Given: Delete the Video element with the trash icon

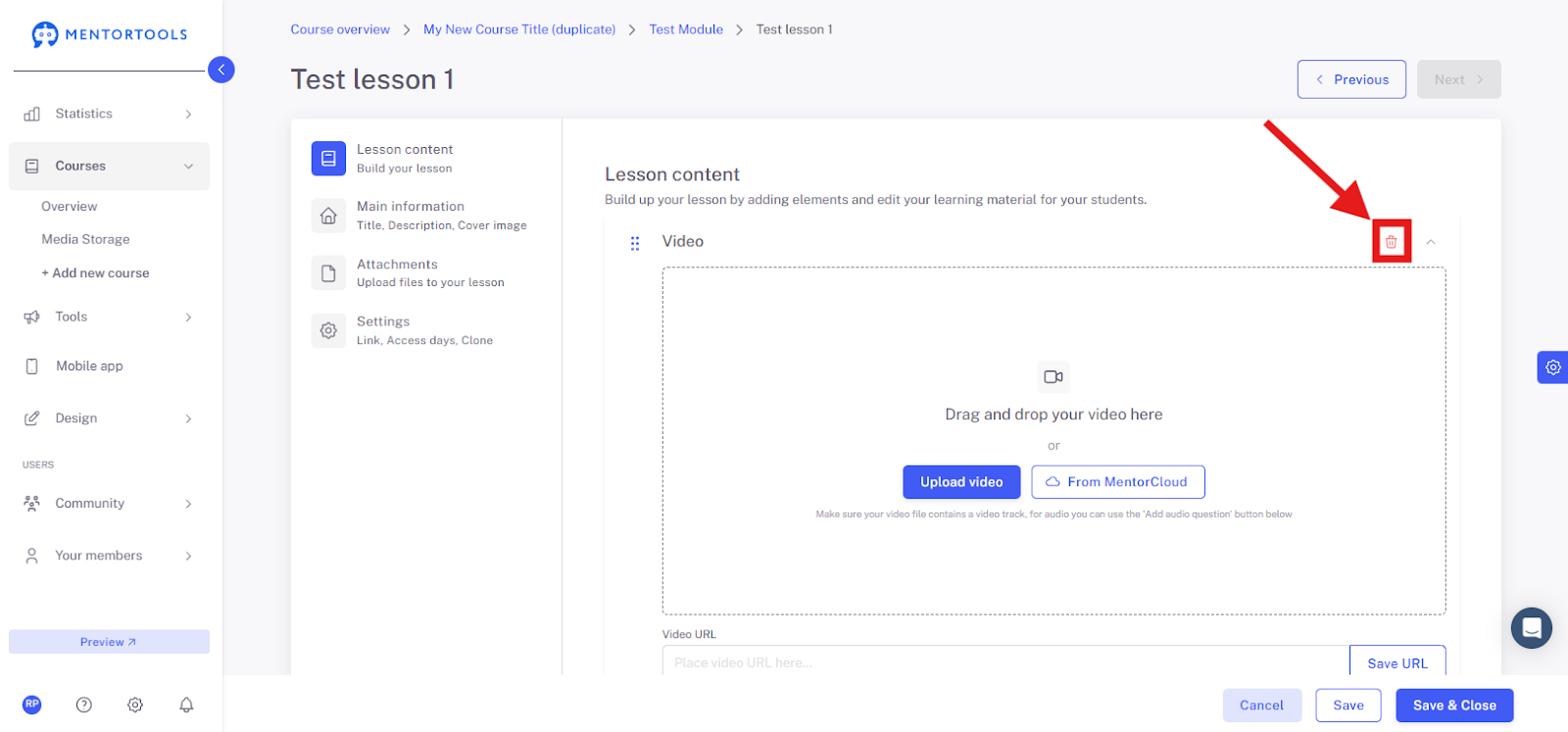Looking at the screenshot, I should pyautogui.click(x=1391, y=241).
